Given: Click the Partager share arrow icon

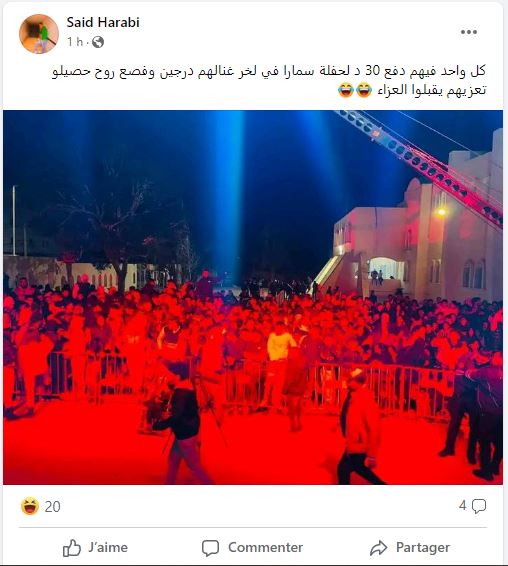Looking at the screenshot, I should pyautogui.click(x=379, y=548).
